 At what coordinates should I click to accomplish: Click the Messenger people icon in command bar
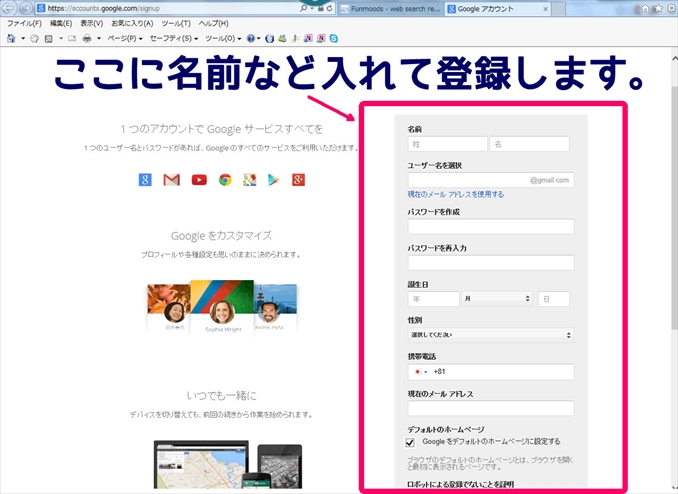pyautogui.click(x=282, y=38)
